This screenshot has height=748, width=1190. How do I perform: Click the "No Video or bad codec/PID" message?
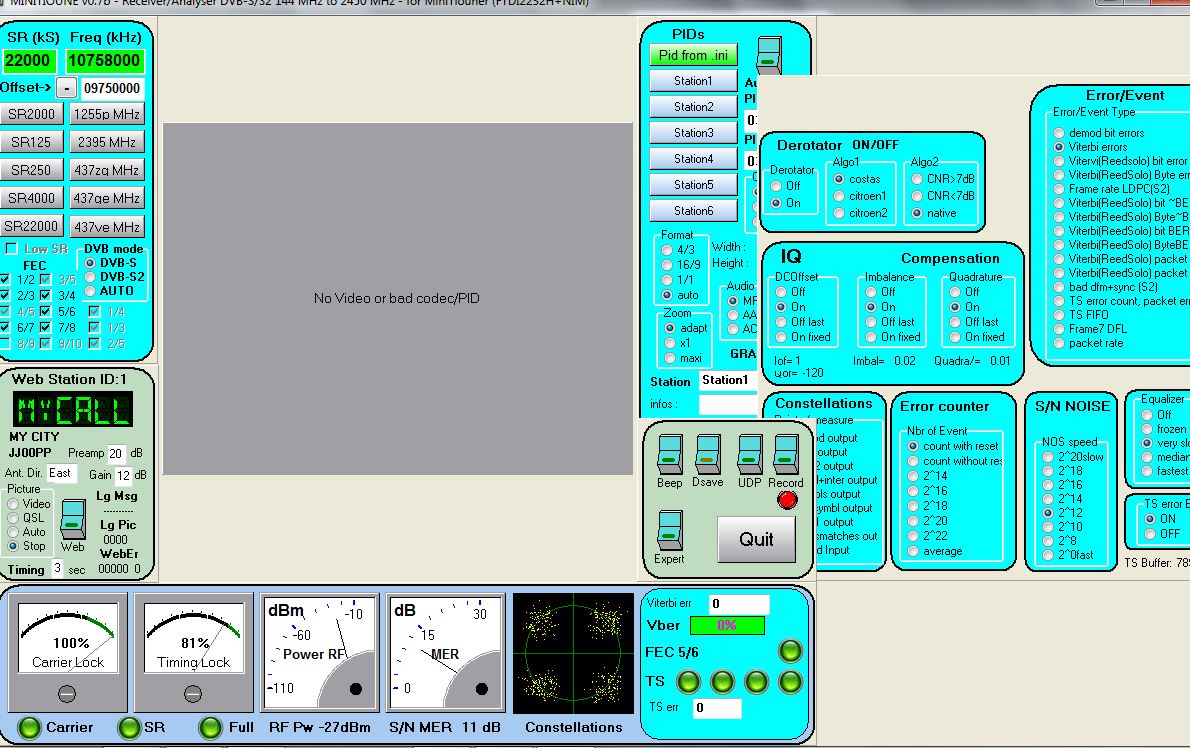[397, 298]
